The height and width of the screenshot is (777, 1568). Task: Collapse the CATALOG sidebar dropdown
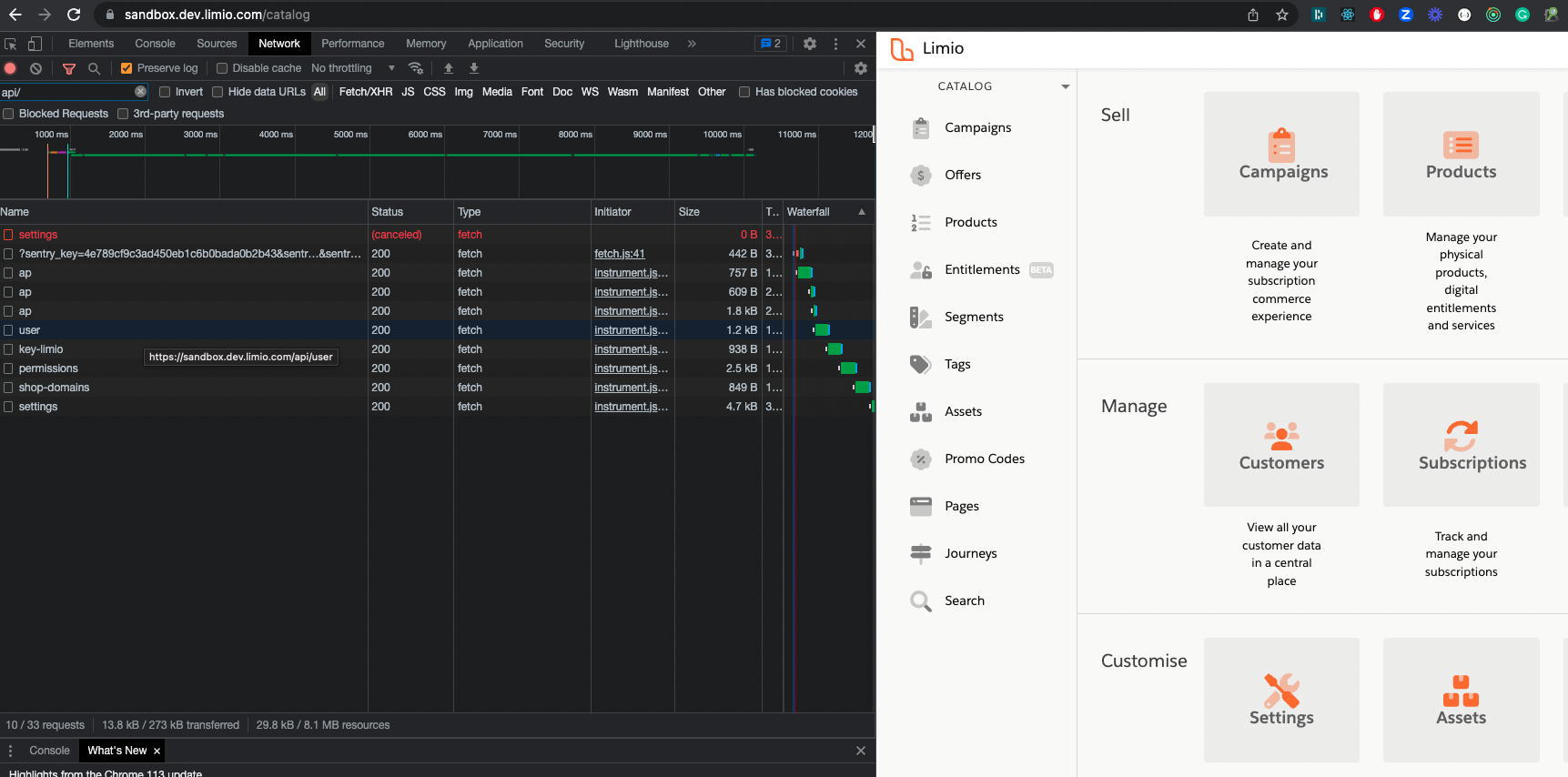point(1065,86)
